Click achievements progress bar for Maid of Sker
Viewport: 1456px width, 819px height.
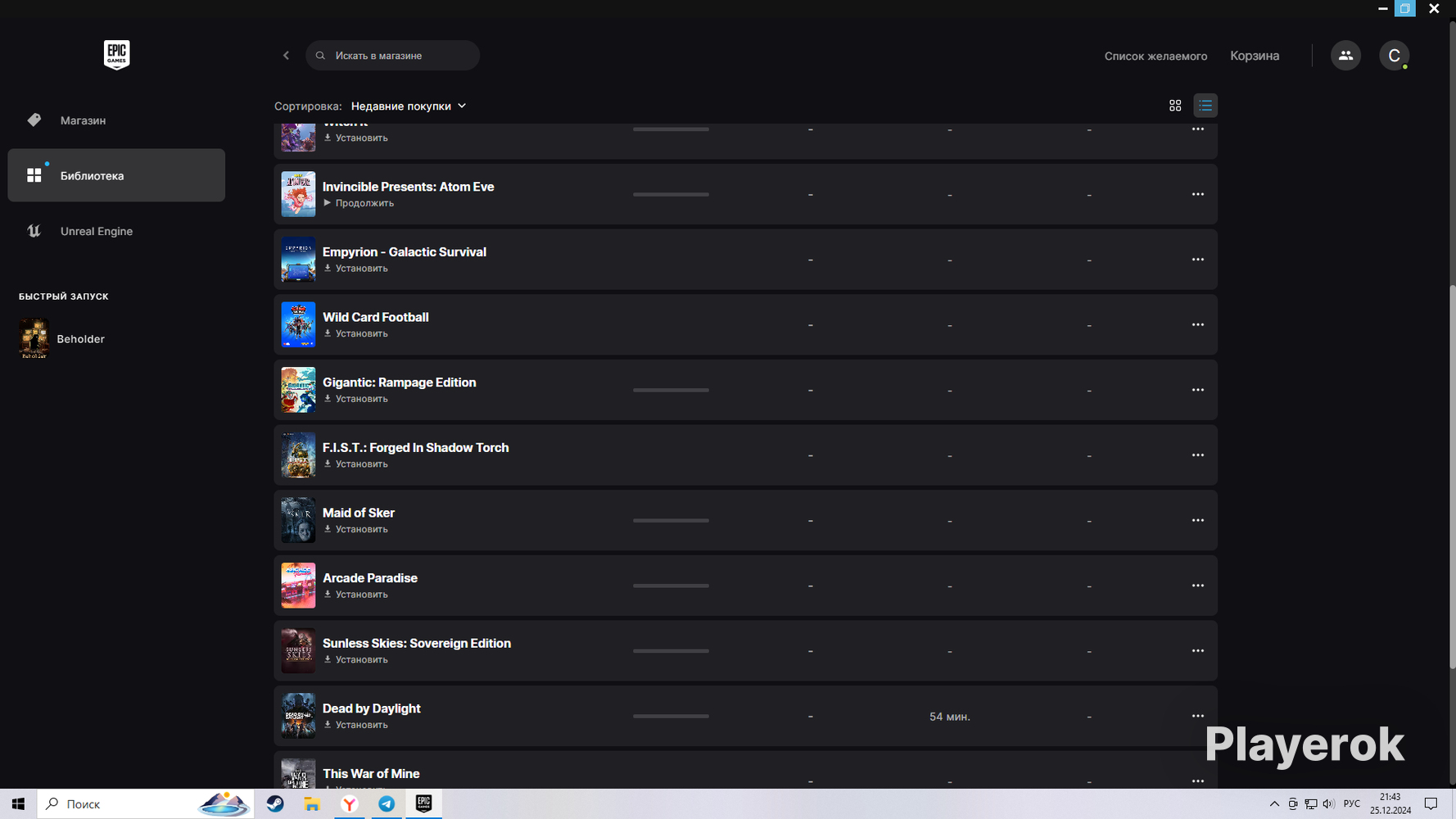click(x=671, y=521)
